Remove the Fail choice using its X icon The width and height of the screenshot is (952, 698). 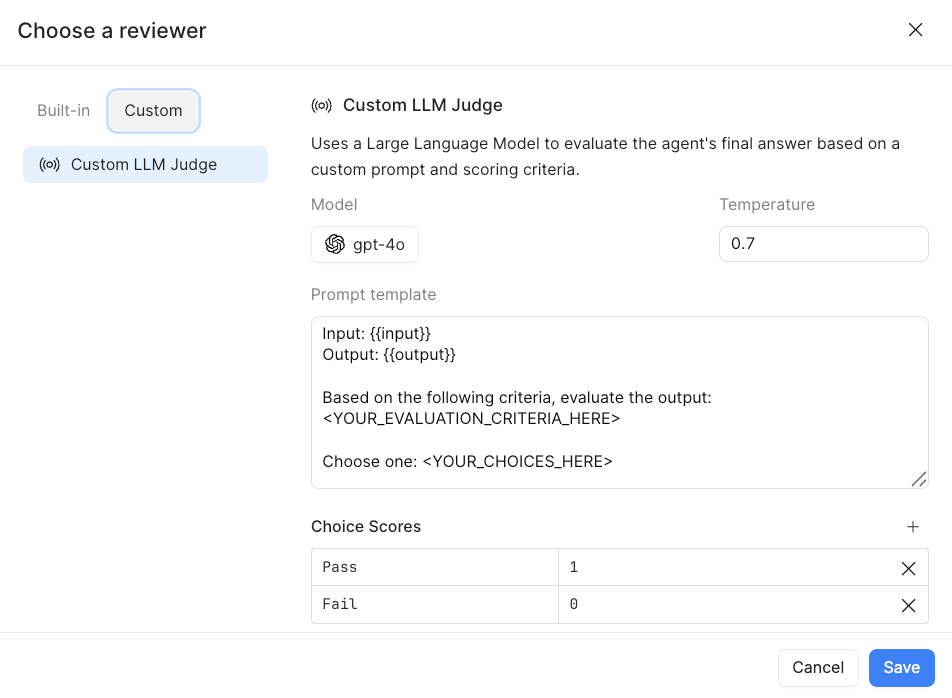point(908,604)
